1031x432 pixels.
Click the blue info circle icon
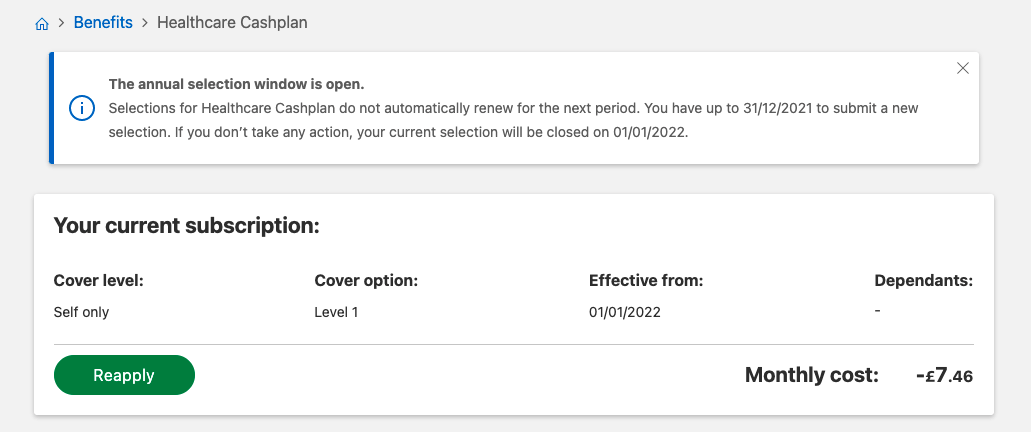[x=82, y=108]
